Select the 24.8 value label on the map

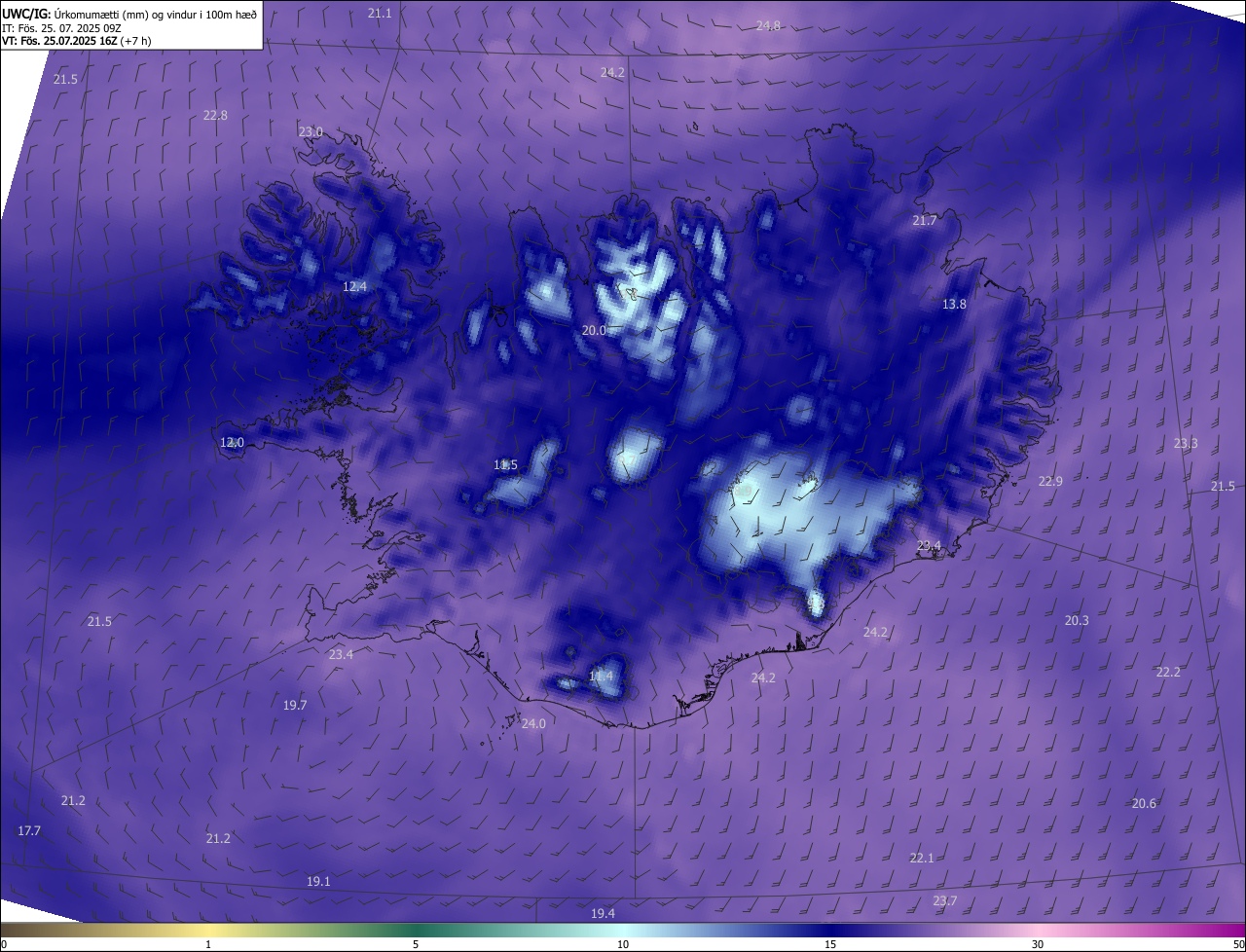pyautogui.click(x=768, y=25)
